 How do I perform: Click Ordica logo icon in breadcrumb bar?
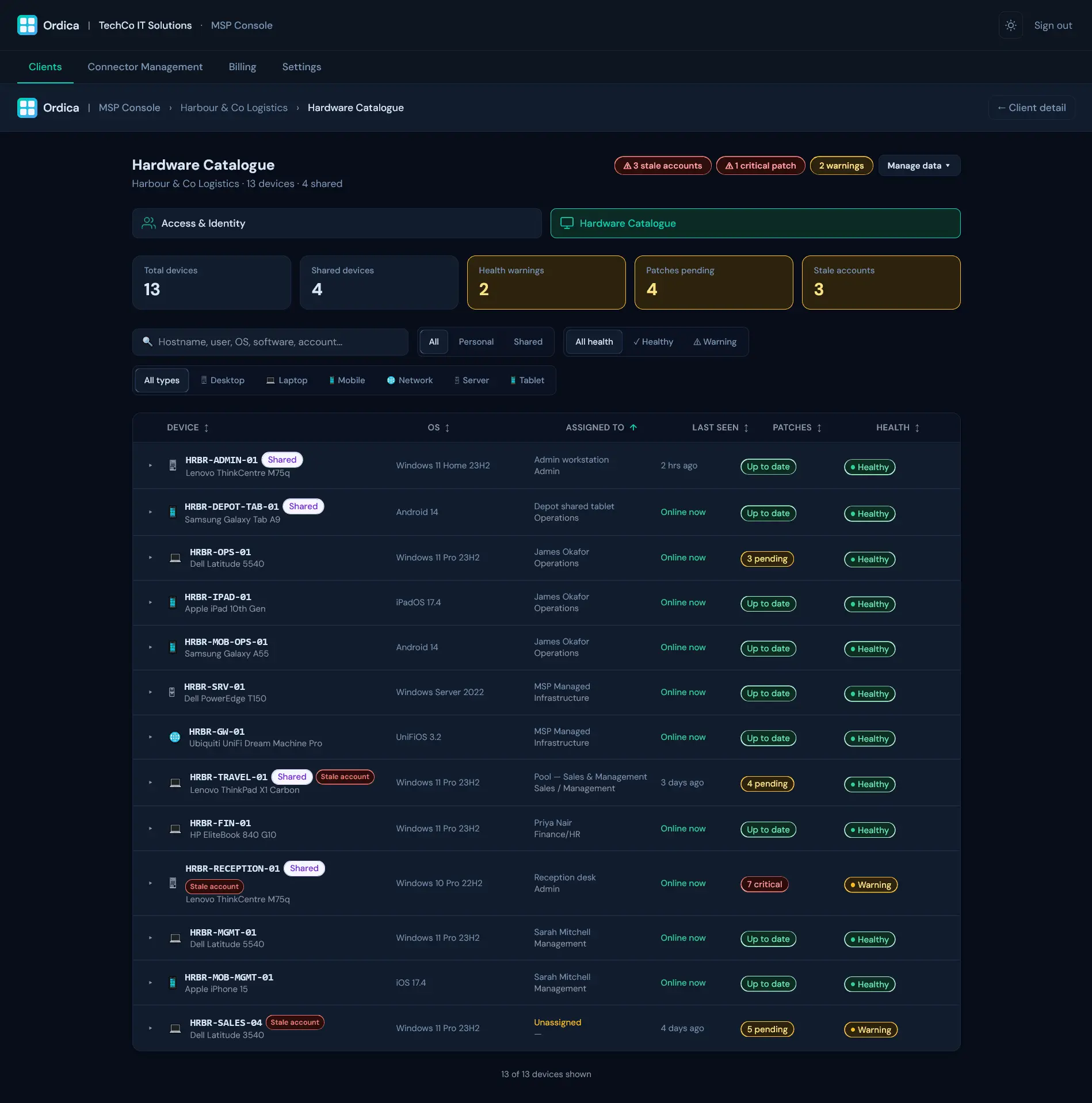point(27,108)
